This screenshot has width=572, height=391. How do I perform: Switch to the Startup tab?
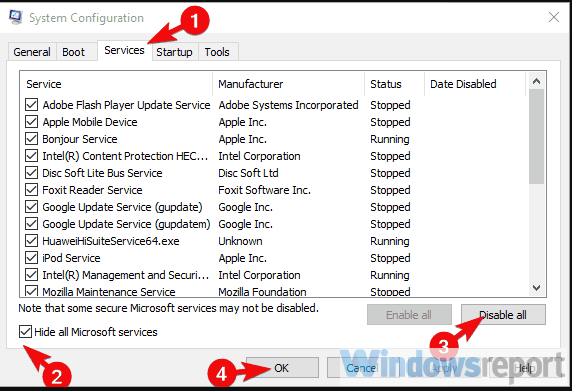(x=175, y=52)
